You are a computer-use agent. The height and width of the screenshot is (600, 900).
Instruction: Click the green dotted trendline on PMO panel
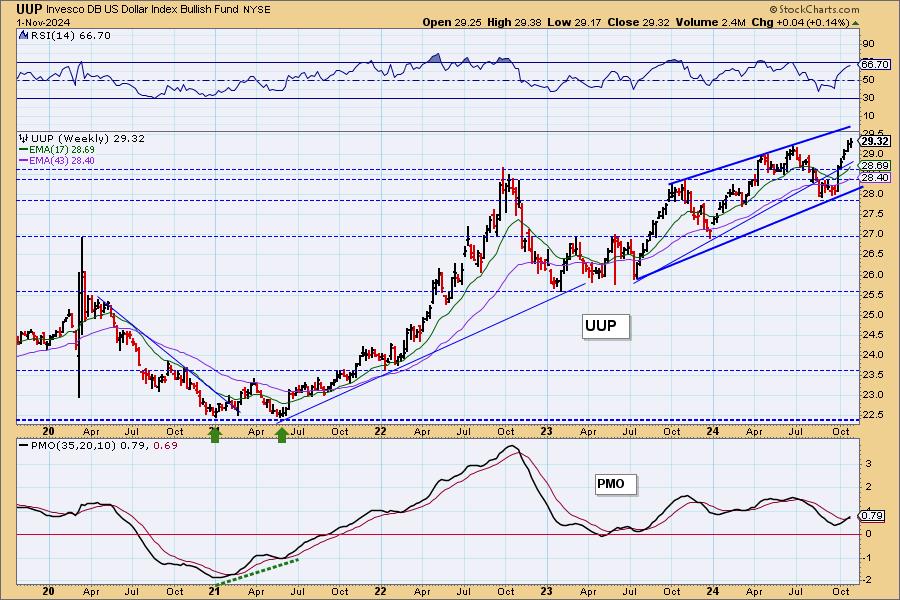pyautogui.click(x=257, y=572)
